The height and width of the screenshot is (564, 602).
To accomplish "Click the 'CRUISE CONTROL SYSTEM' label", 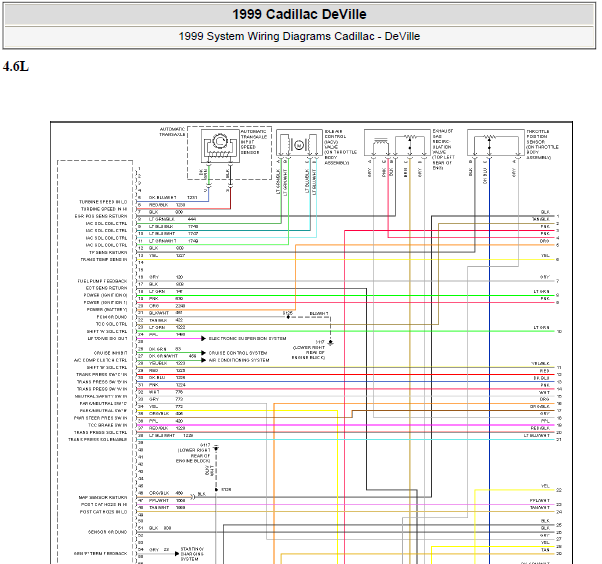I will 238,353.
